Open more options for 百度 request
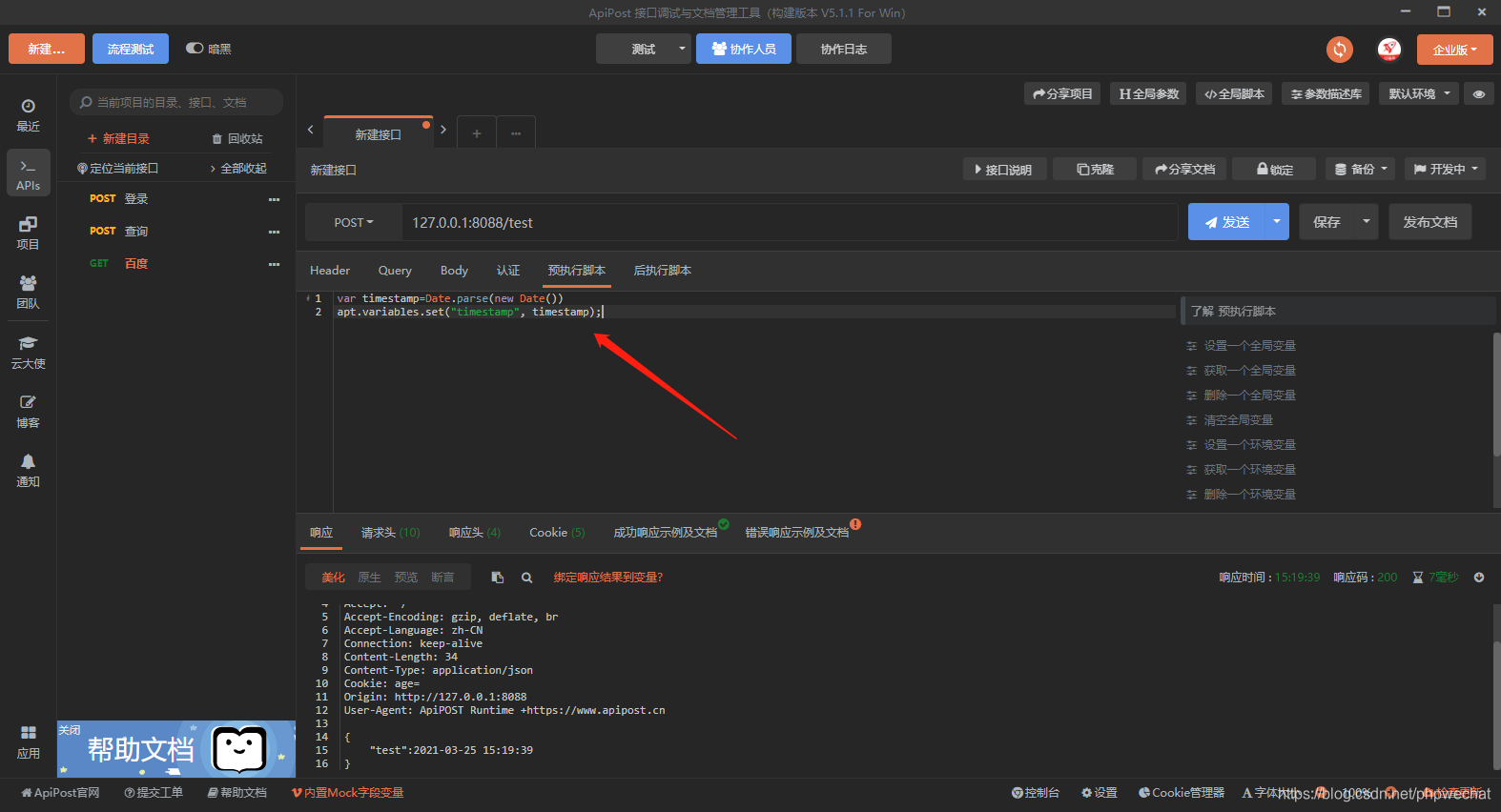1501x812 pixels. coord(275,264)
